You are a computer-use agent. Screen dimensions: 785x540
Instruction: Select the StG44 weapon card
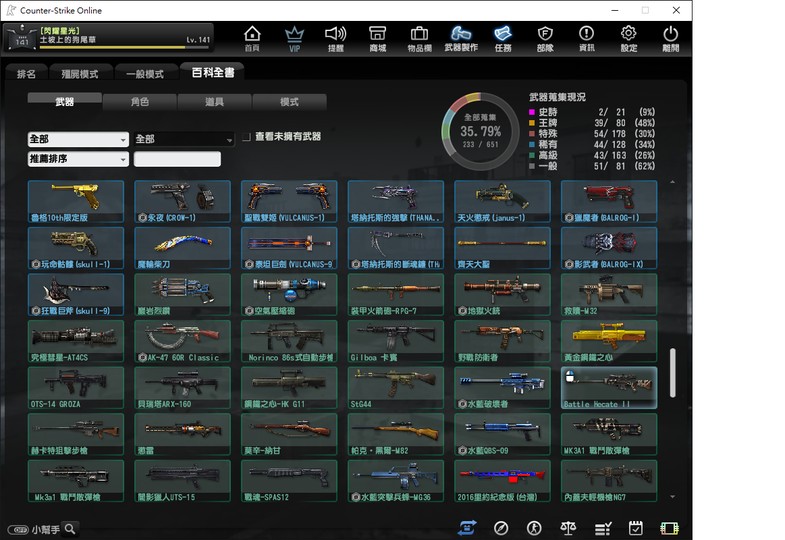(x=396, y=388)
